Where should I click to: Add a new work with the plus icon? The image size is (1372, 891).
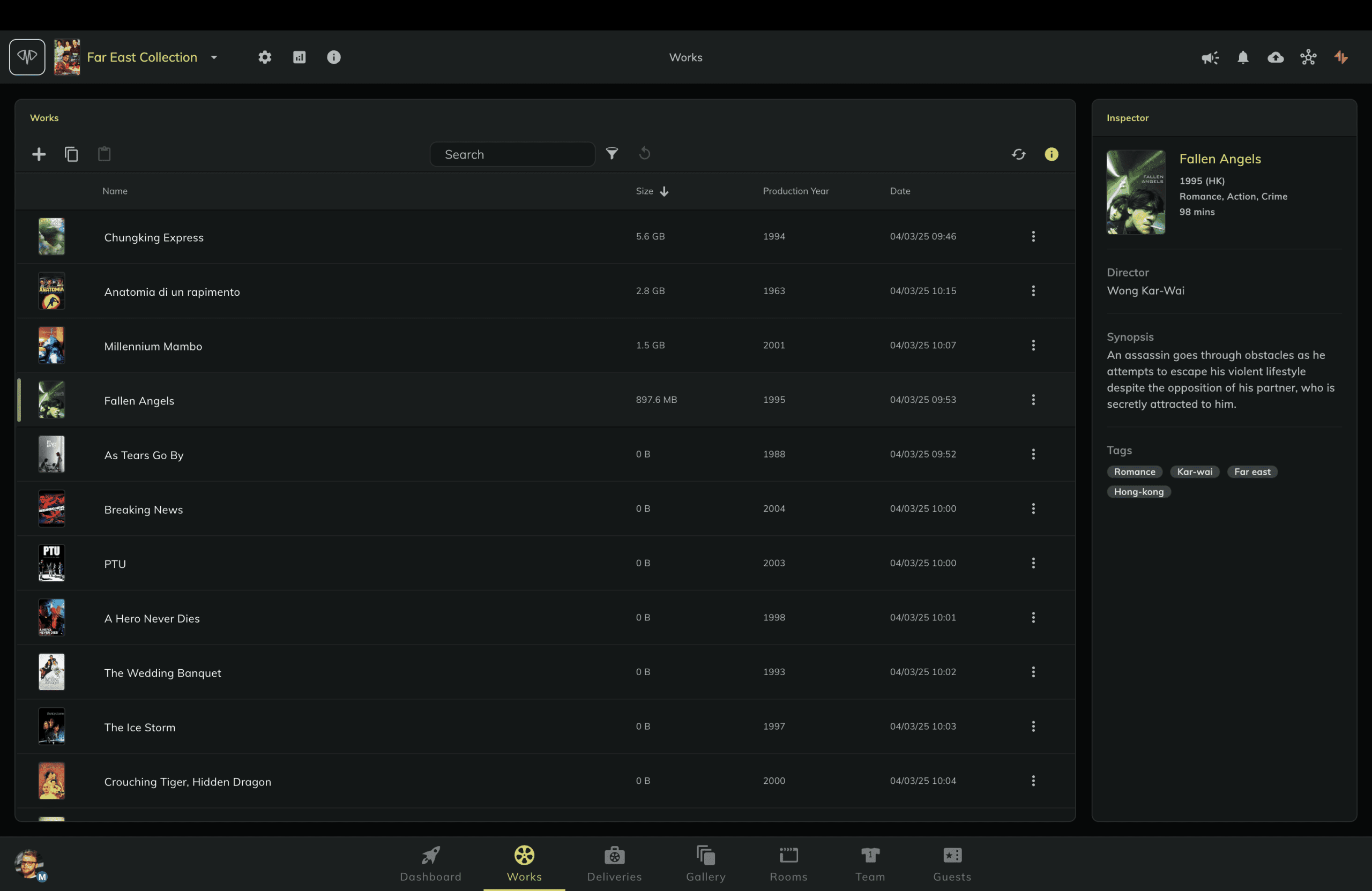tap(39, 154)
